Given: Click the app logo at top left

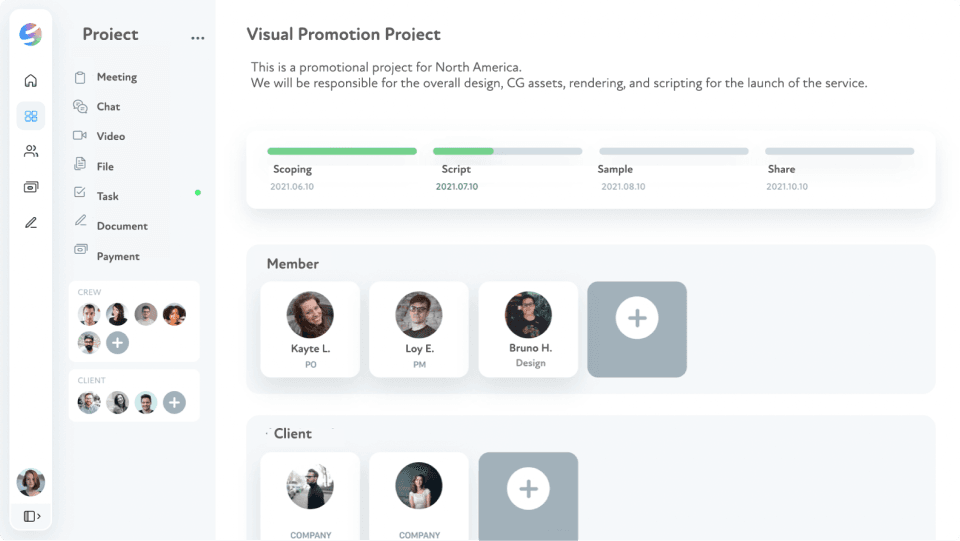Looking at the screenshot, I should (x=31, y=35).
